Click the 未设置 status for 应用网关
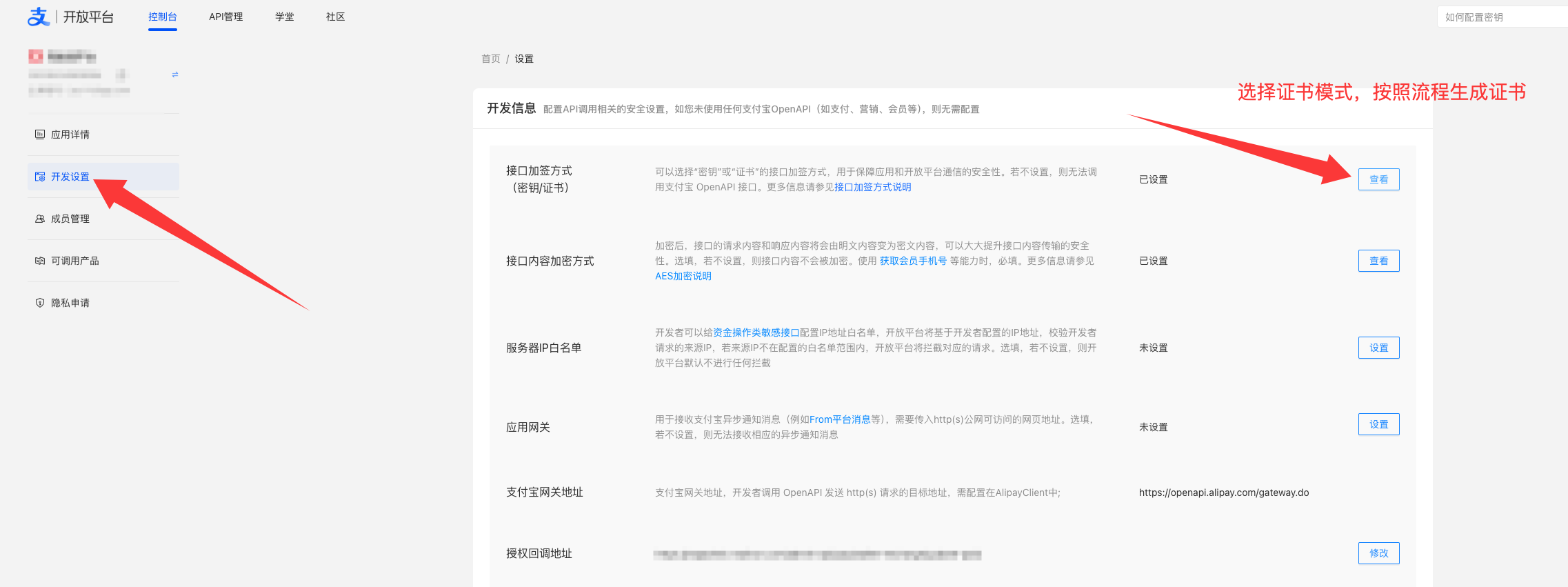This screenshot has height=587, width=1568. [x=1154, y=427]
